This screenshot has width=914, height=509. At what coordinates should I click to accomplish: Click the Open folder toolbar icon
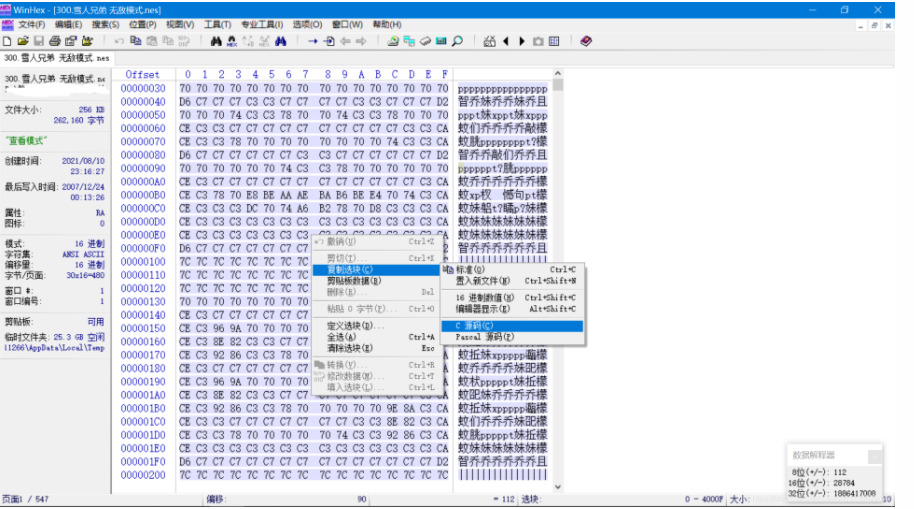[x=87, y=41]
